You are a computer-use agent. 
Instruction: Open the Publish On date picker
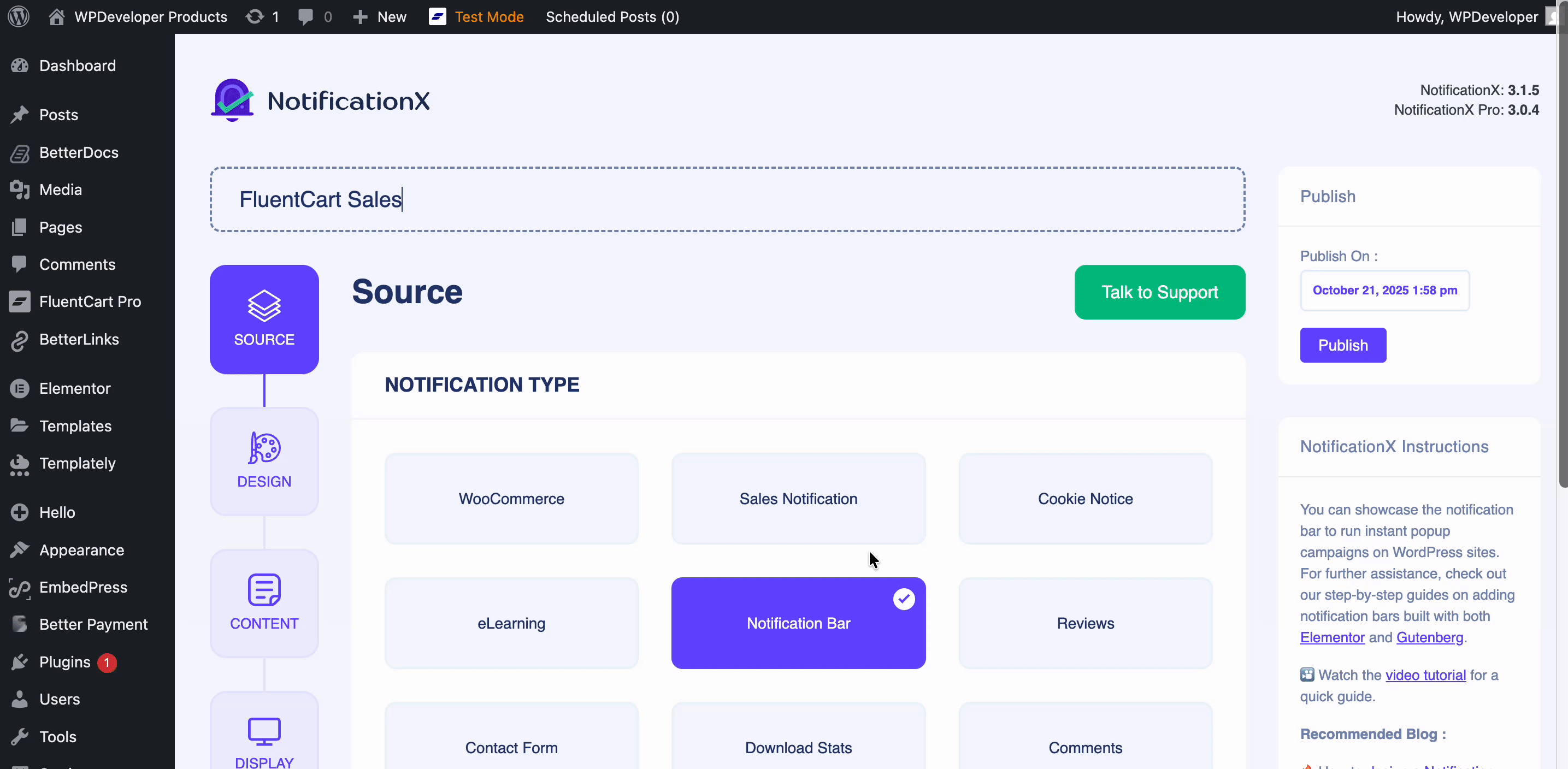point(1384,290)
